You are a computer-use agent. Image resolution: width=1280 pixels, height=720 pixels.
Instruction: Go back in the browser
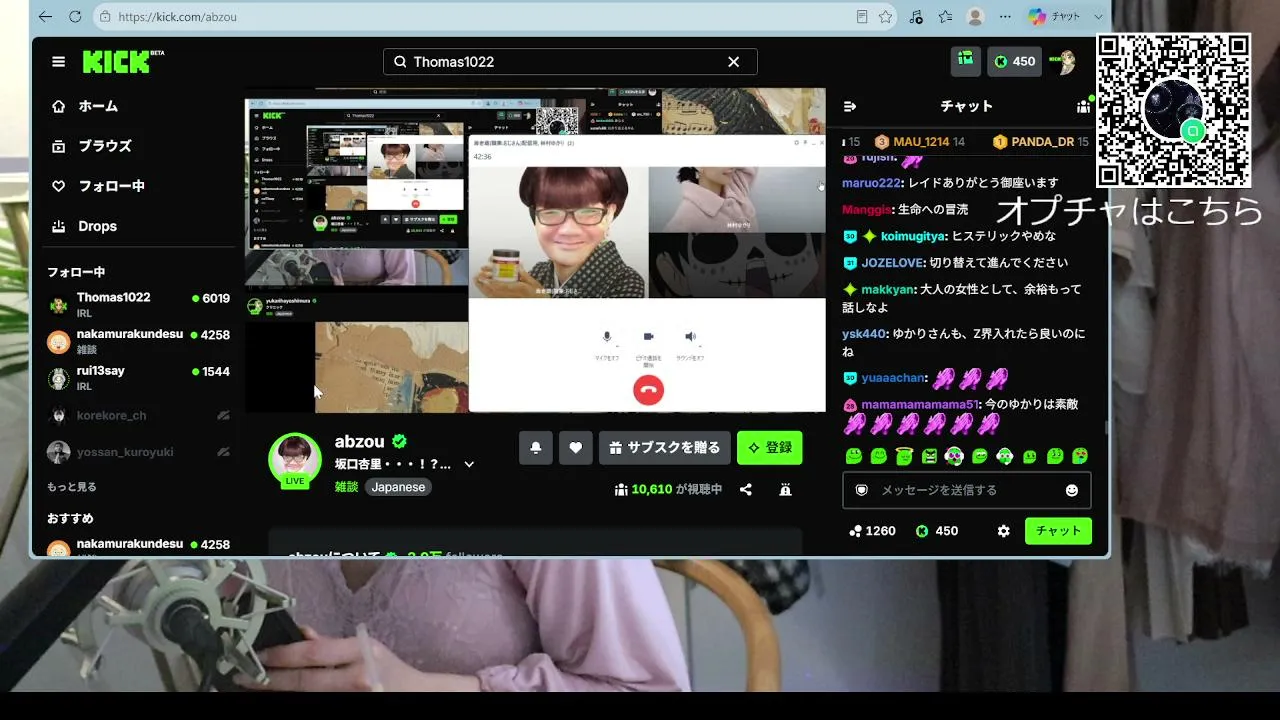(x=45, y=17)
